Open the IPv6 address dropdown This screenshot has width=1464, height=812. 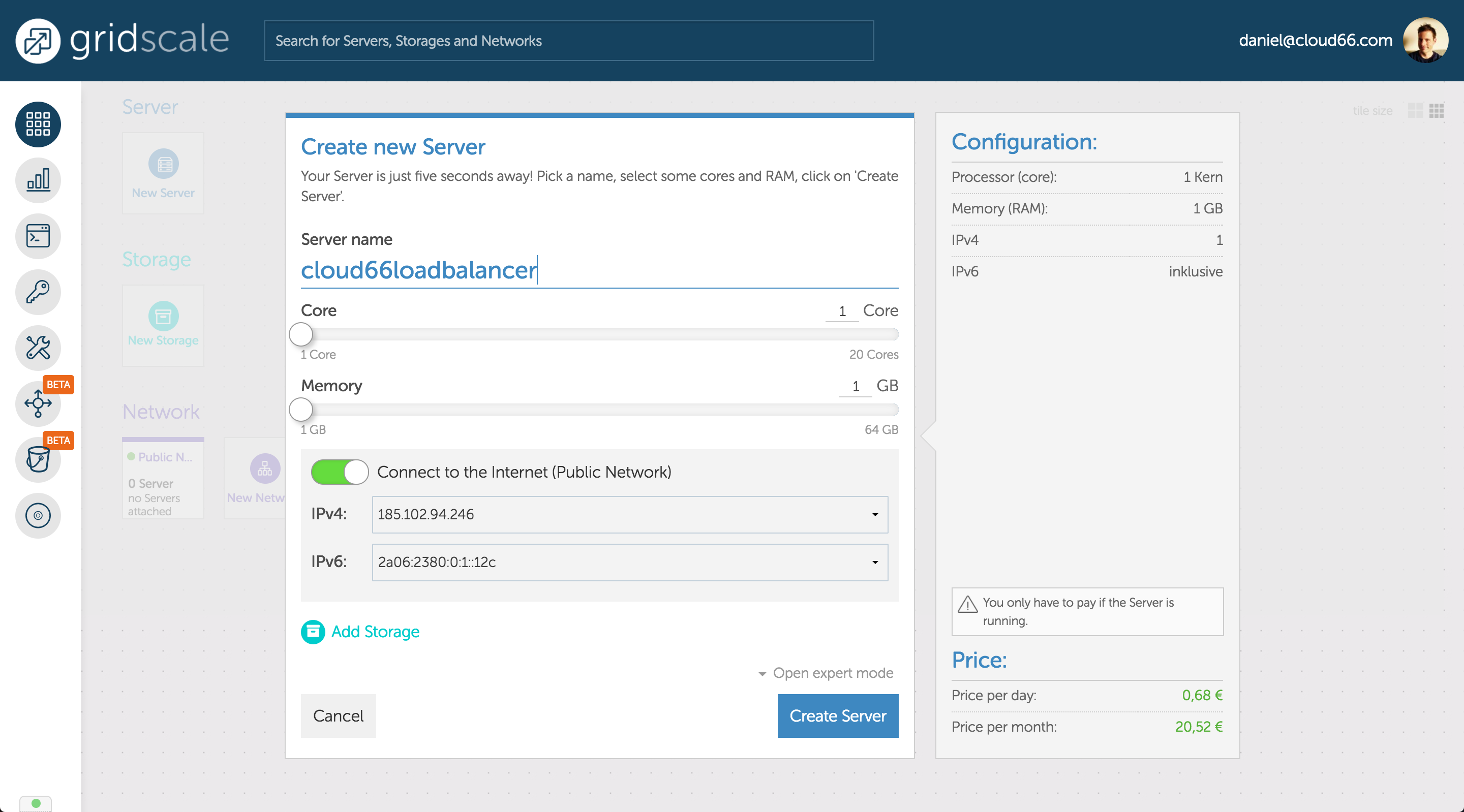coord(630,562)
